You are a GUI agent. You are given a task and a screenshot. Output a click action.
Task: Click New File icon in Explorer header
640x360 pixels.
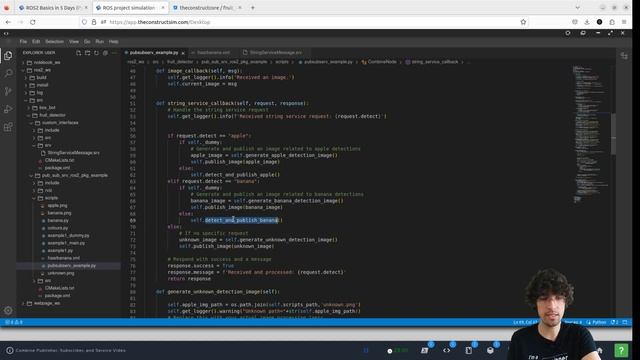[78, 53]
